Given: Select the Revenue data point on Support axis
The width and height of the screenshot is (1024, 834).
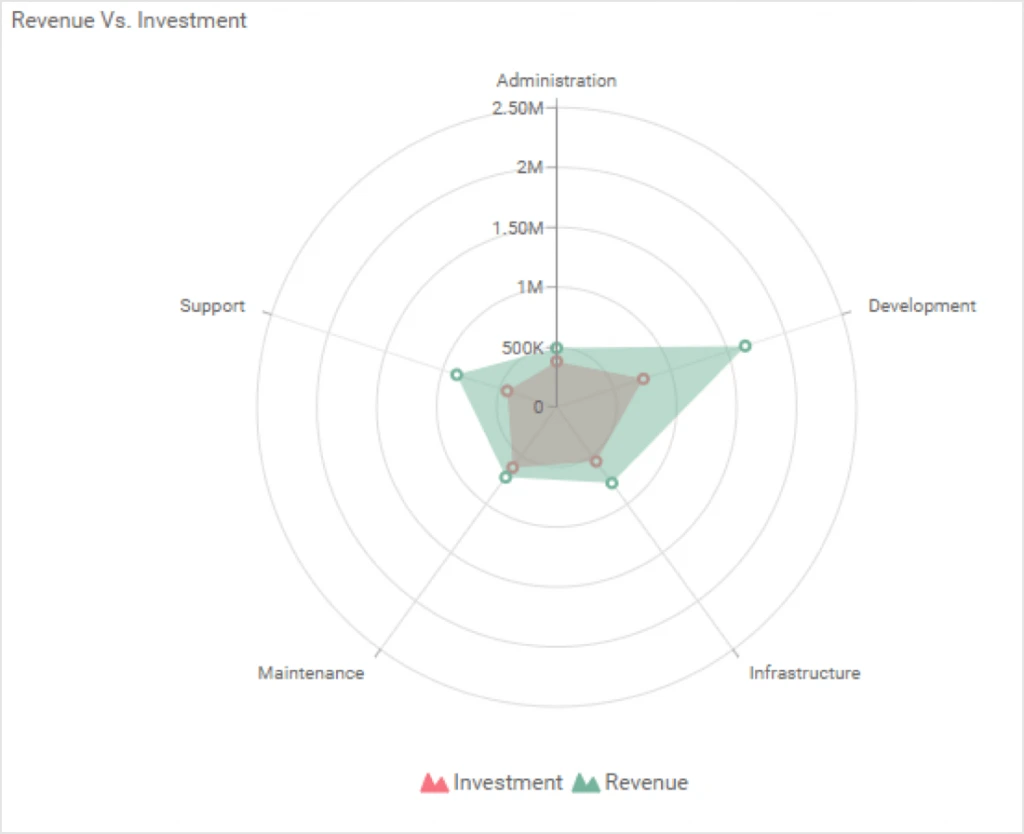Looking at the screenshot, I should coord(456,374).
